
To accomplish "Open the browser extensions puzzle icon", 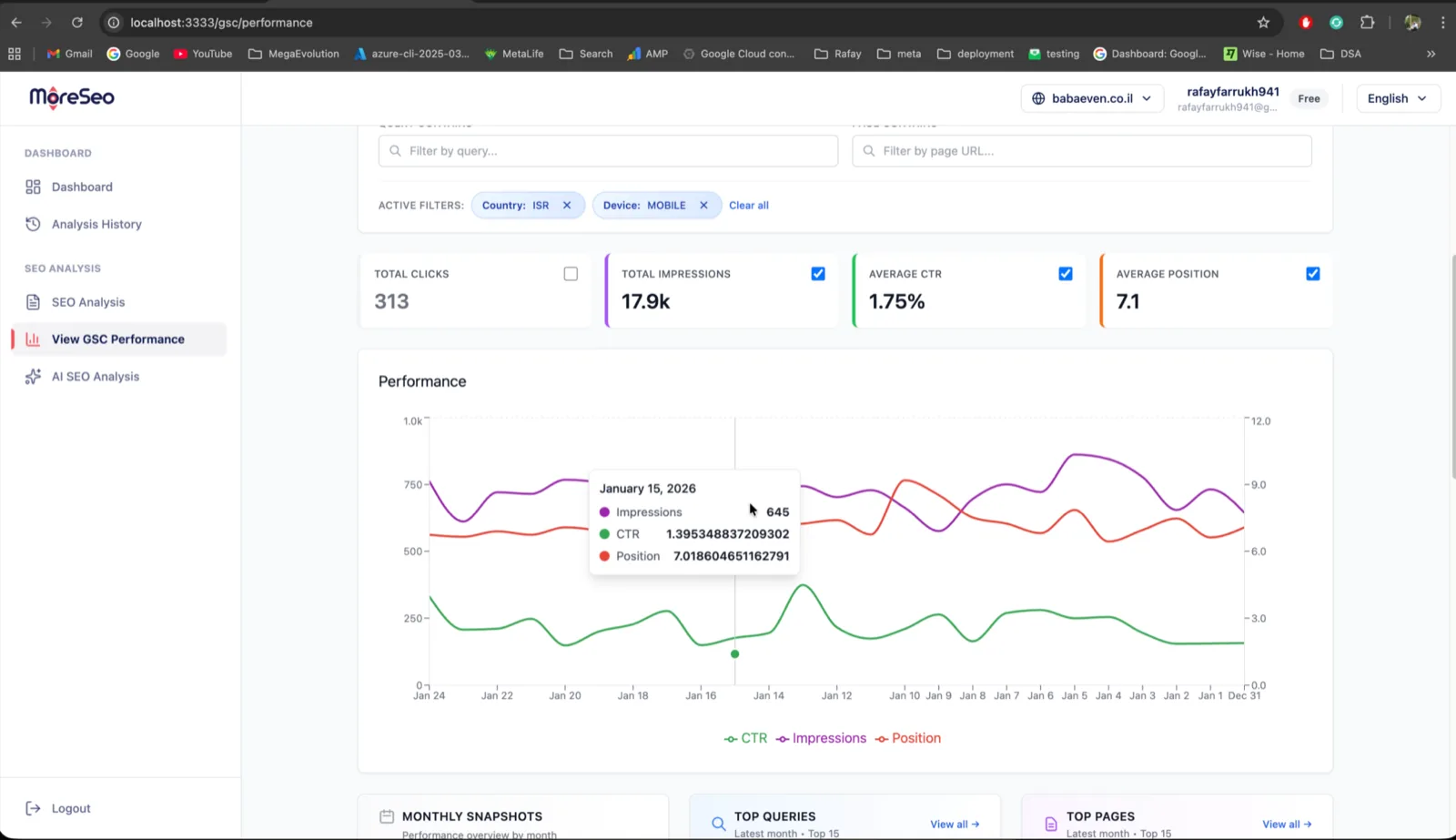I will pyautogui.click(x=1367, y=23).
